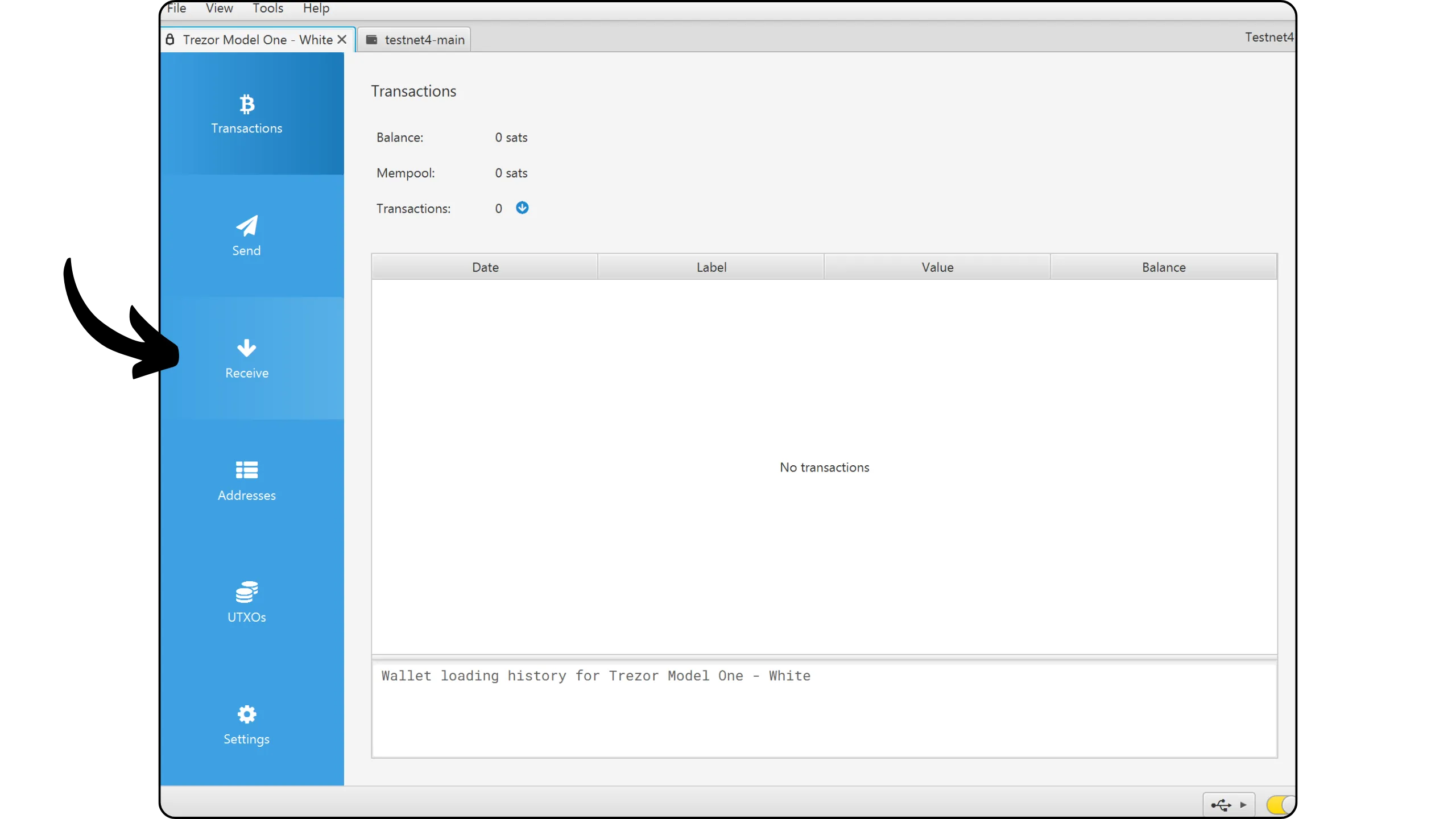The width and height of the screenshot is (1456, 819).
Task: Open the View menu
Action: pos(219,9)
